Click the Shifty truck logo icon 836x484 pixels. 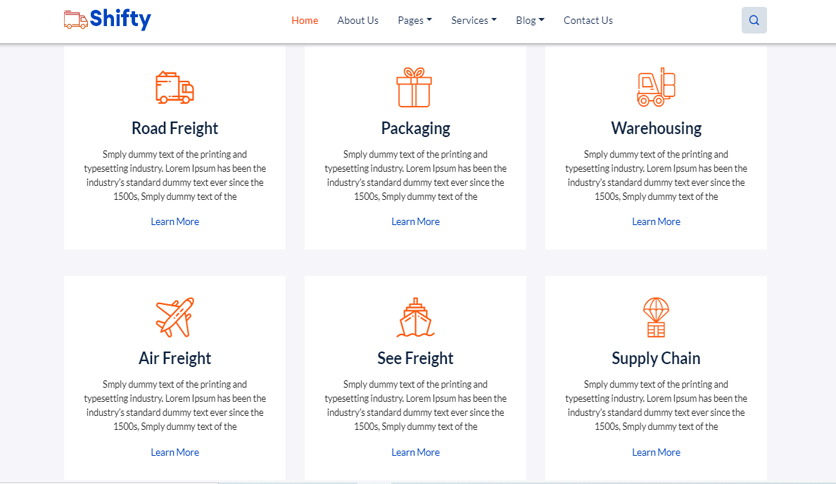click(75, 20)
